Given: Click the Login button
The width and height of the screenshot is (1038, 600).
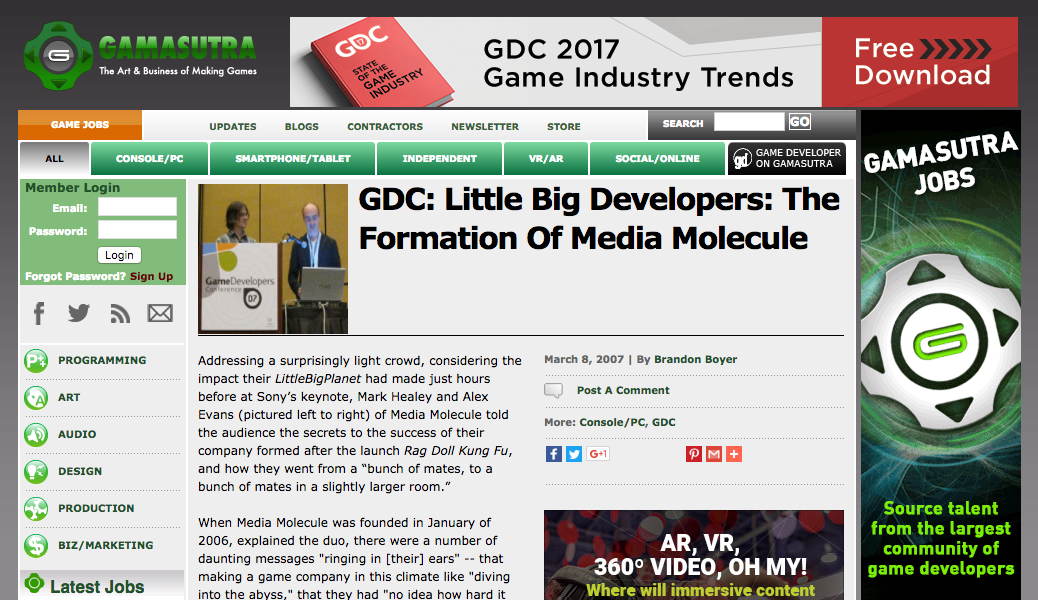Looking at the screenshot, I should pos(119,255).
